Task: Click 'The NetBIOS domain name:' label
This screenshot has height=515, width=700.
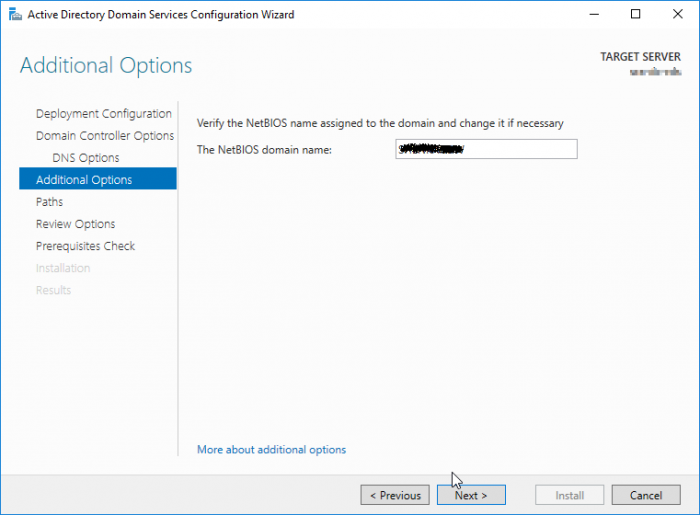Action: tap(264, 150)
